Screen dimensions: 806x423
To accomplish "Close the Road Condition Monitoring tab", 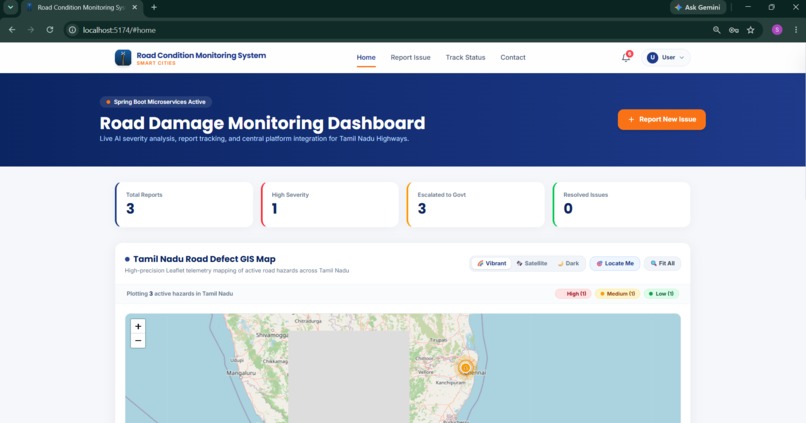I will pos(135,7).
